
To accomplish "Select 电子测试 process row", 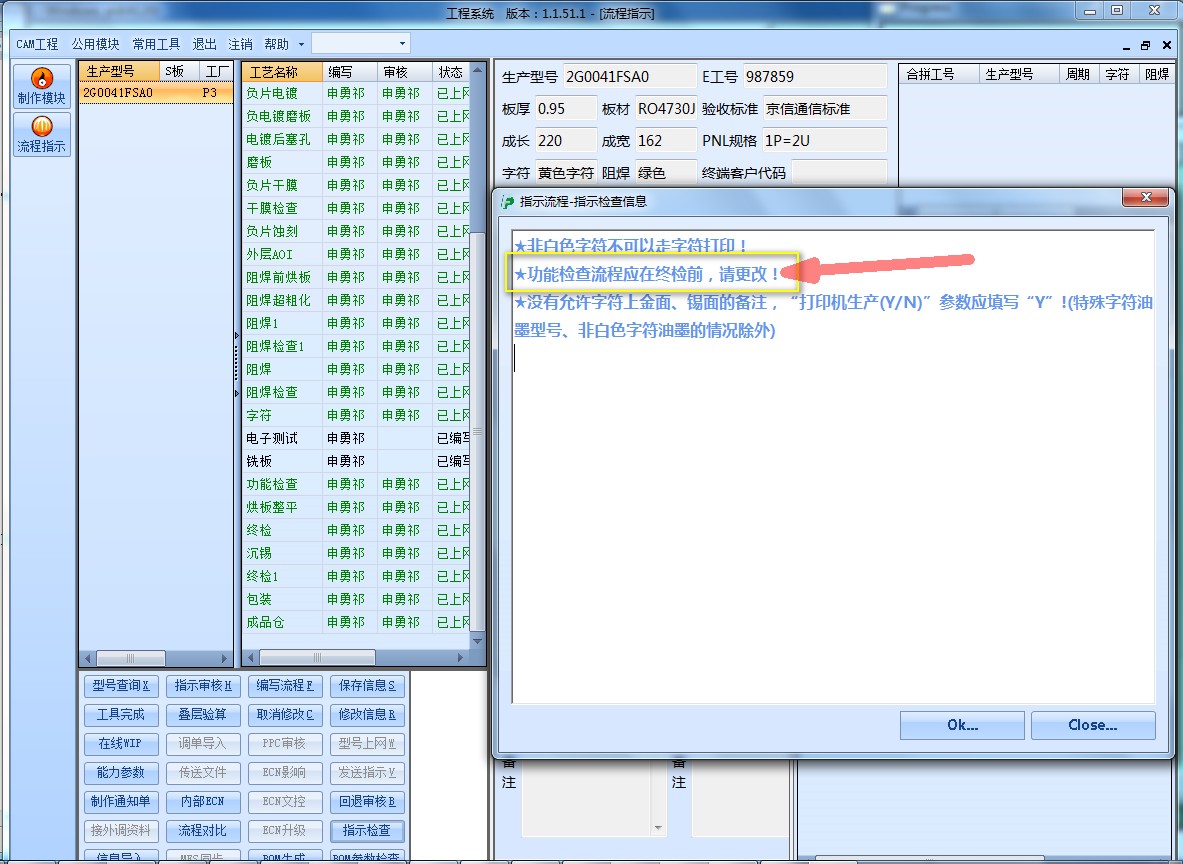I will point(356,438).
